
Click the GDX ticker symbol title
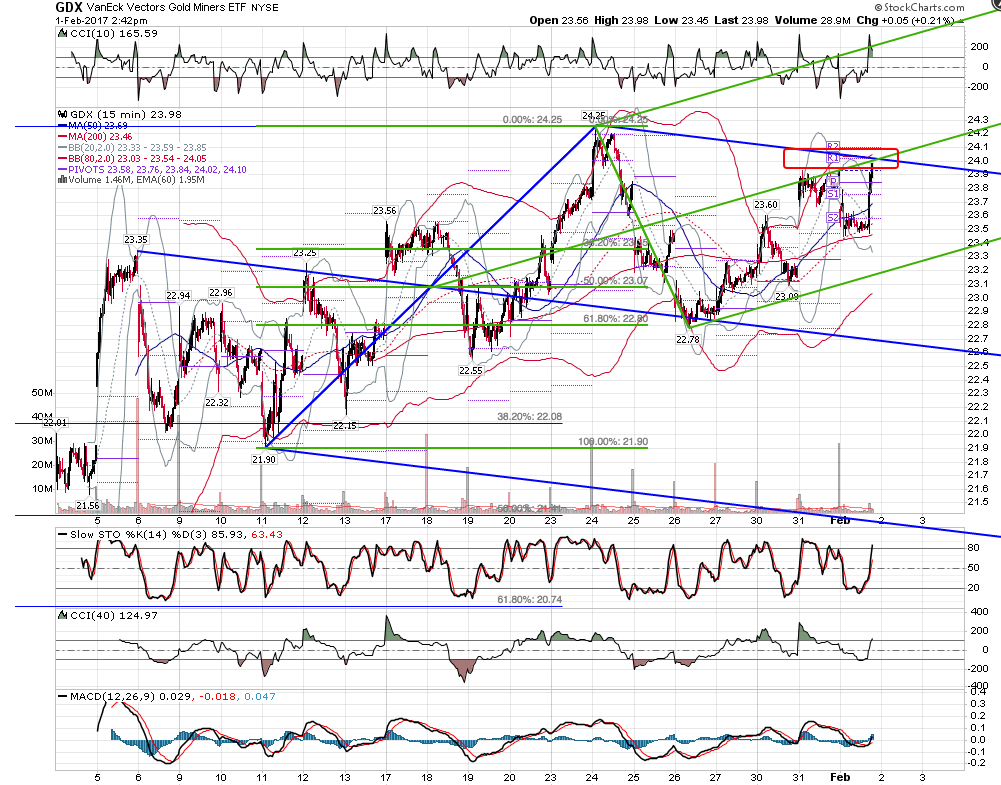coord(68,7)
